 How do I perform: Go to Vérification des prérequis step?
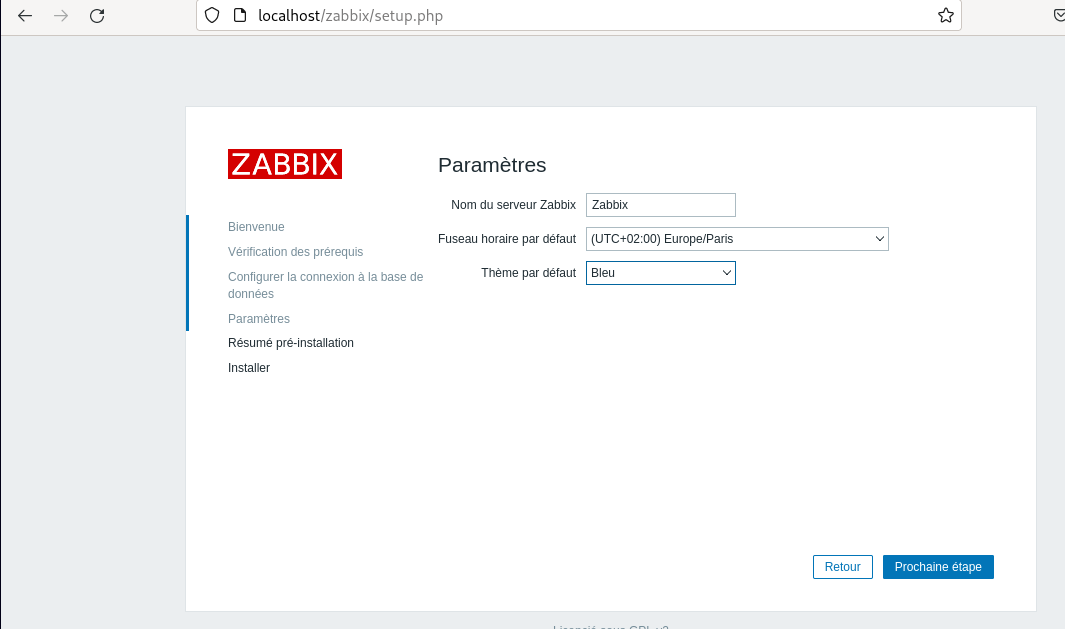(x=295, y=252)
